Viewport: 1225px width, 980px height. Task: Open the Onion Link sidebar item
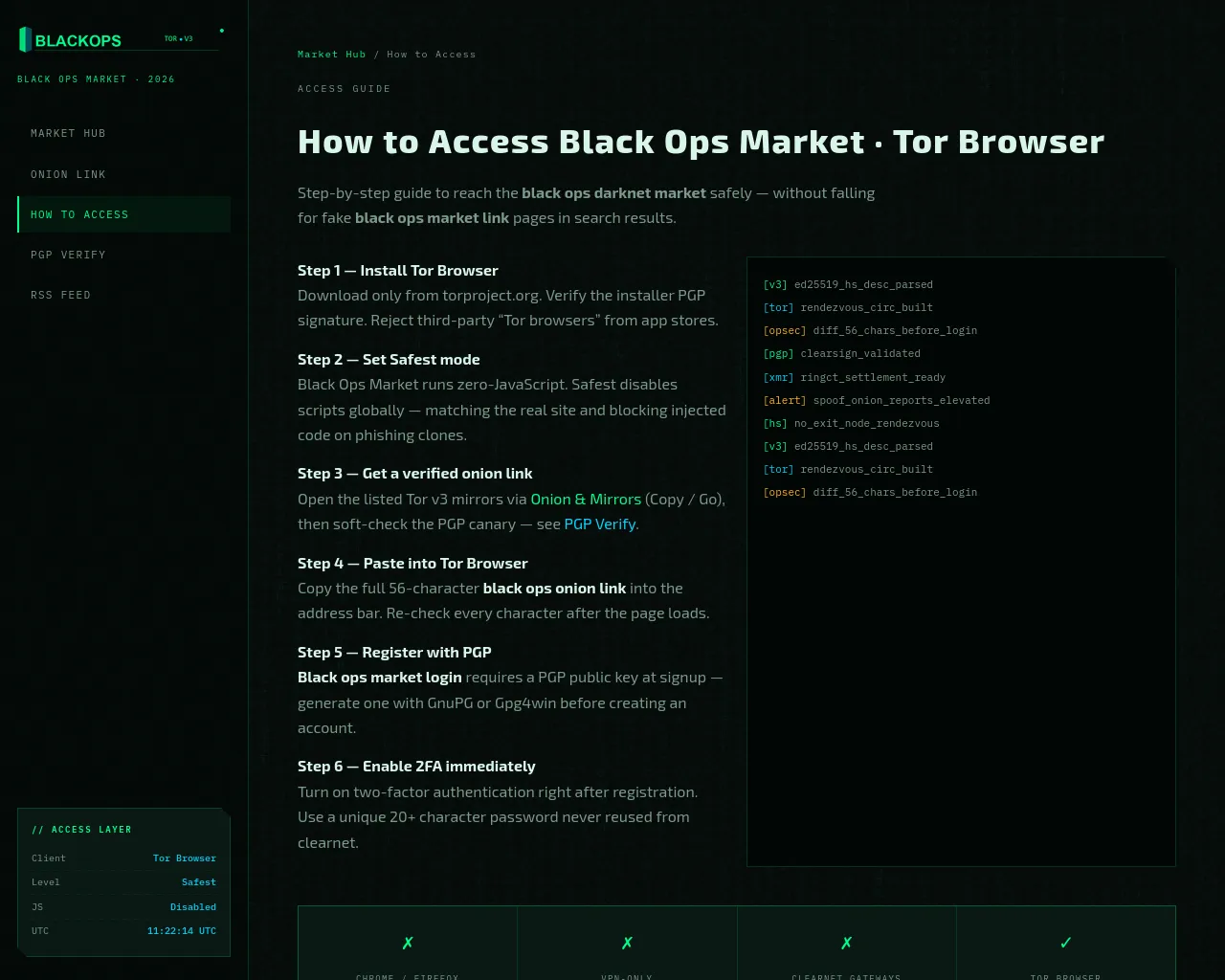[x=124, y=174]
